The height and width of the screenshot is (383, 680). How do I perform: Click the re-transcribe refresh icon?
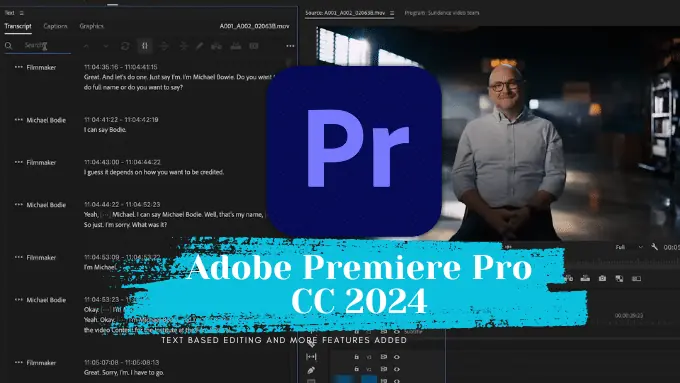click(x=125, y=46)
